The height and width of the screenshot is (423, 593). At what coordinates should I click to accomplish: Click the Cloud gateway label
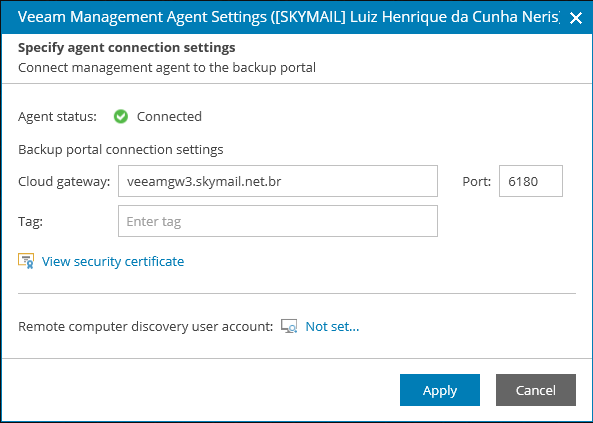click(x=64, y=182)
